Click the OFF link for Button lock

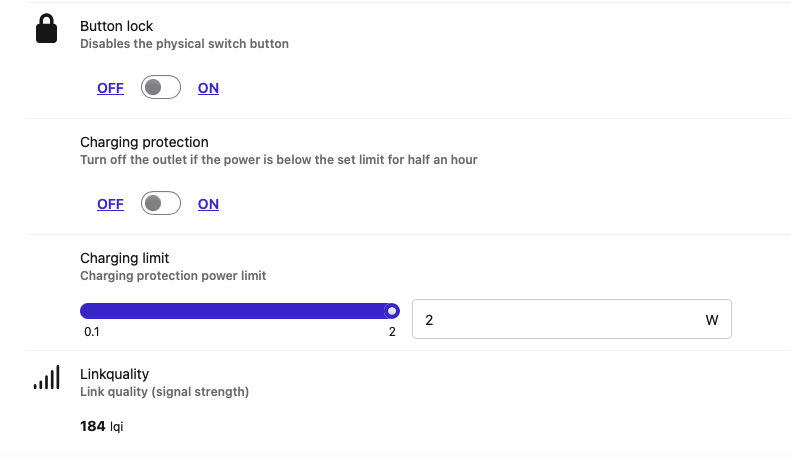(x=110, y=88)
